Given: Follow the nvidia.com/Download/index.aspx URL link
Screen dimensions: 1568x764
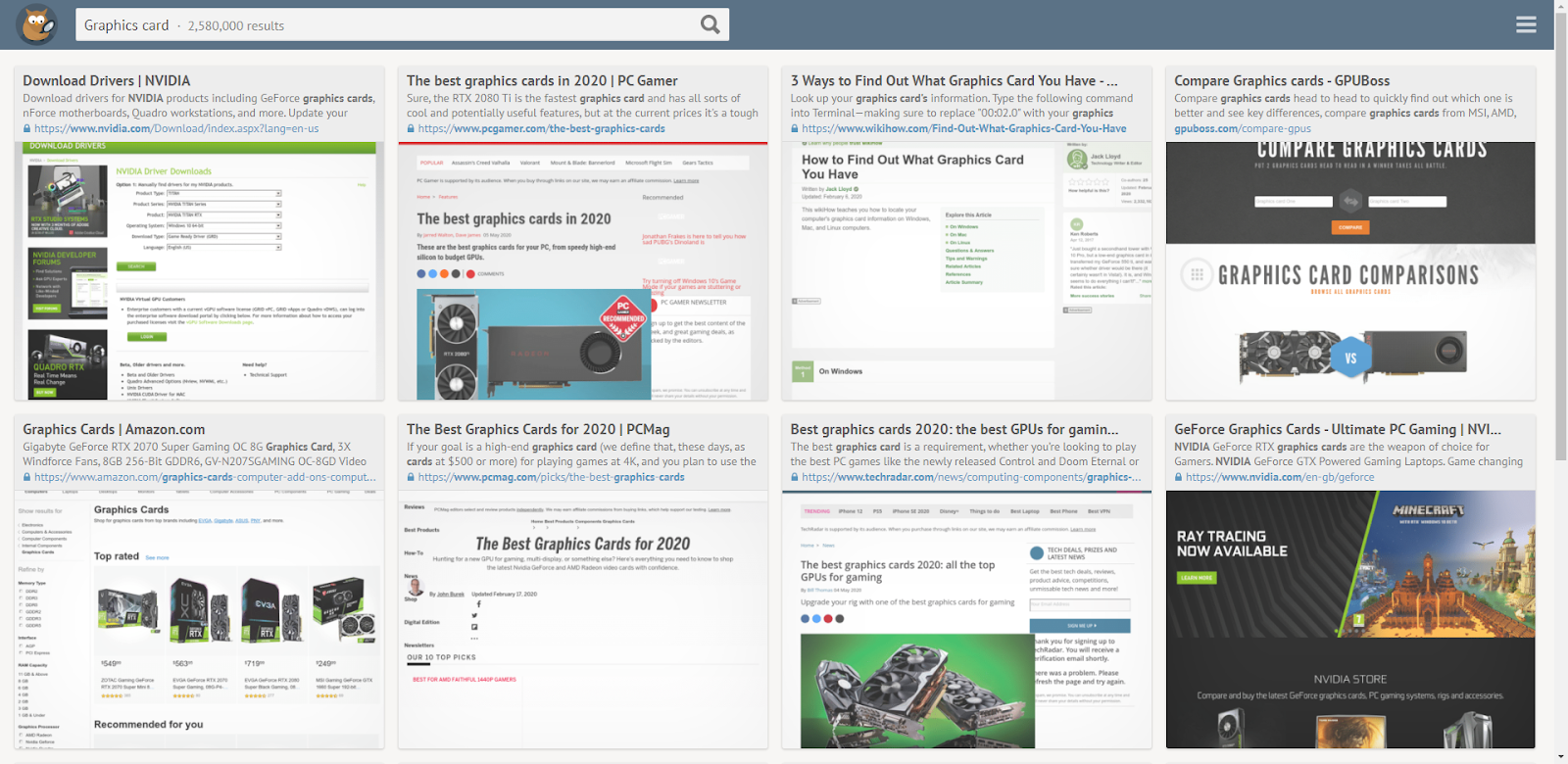Looking at the screenshot, I should click(176, 128).
